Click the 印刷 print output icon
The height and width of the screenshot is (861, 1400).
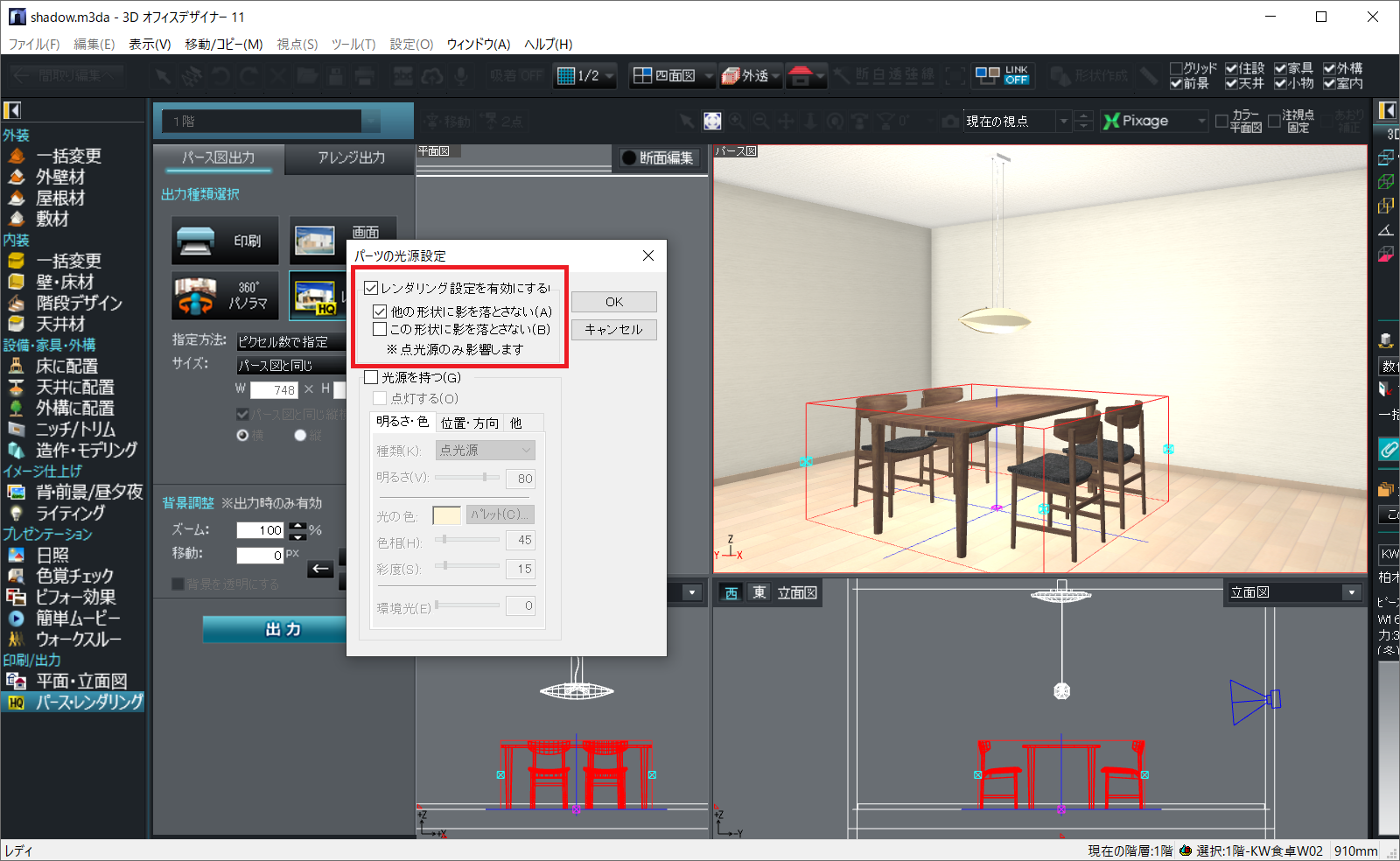(x=225, y=241)
